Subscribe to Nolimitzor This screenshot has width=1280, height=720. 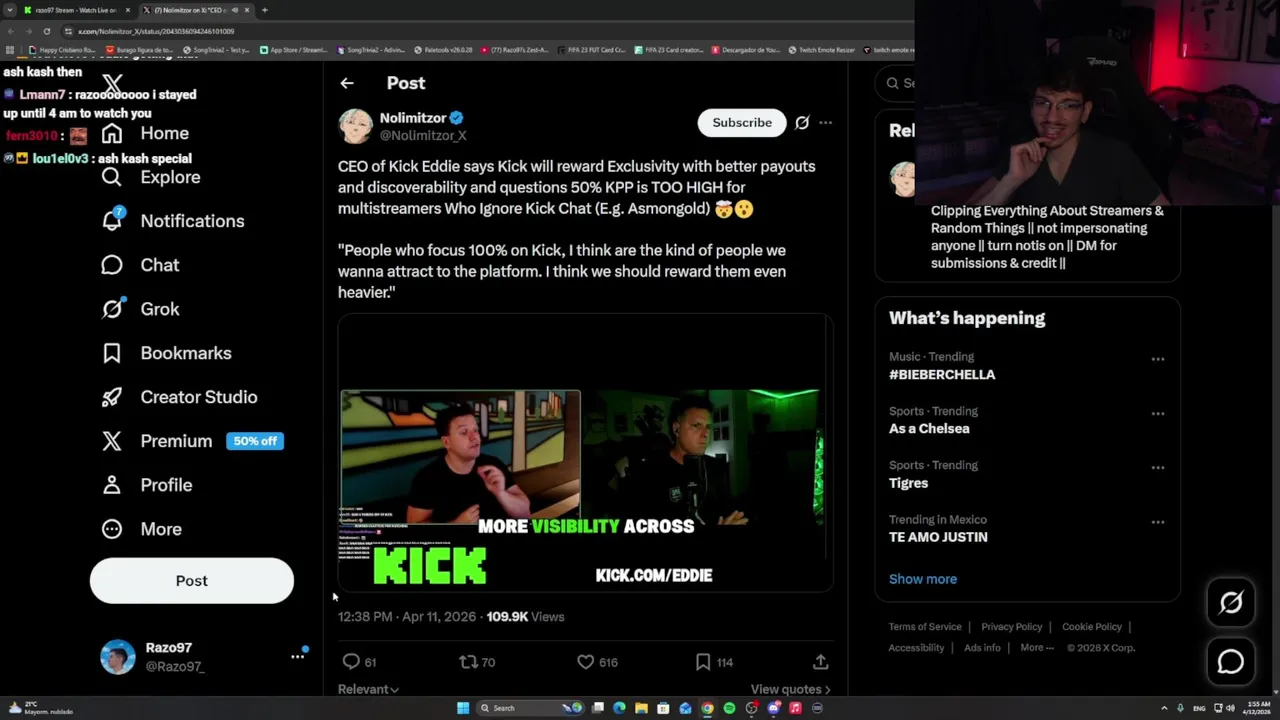point(742,122)
